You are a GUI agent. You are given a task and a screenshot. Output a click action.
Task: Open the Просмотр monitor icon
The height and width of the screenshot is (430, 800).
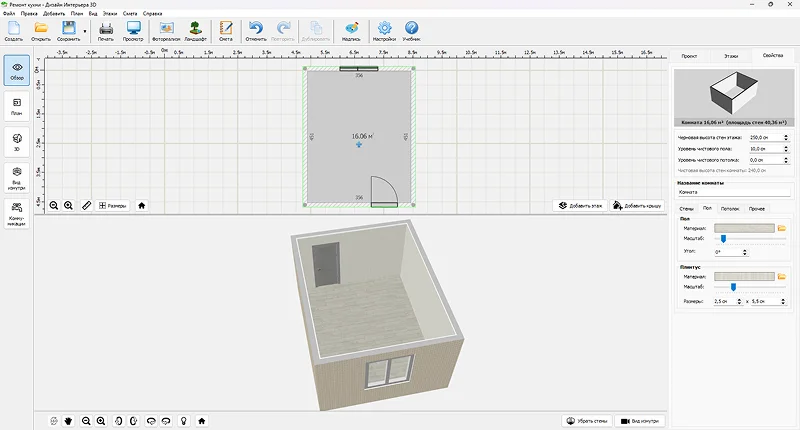(133, 31)
